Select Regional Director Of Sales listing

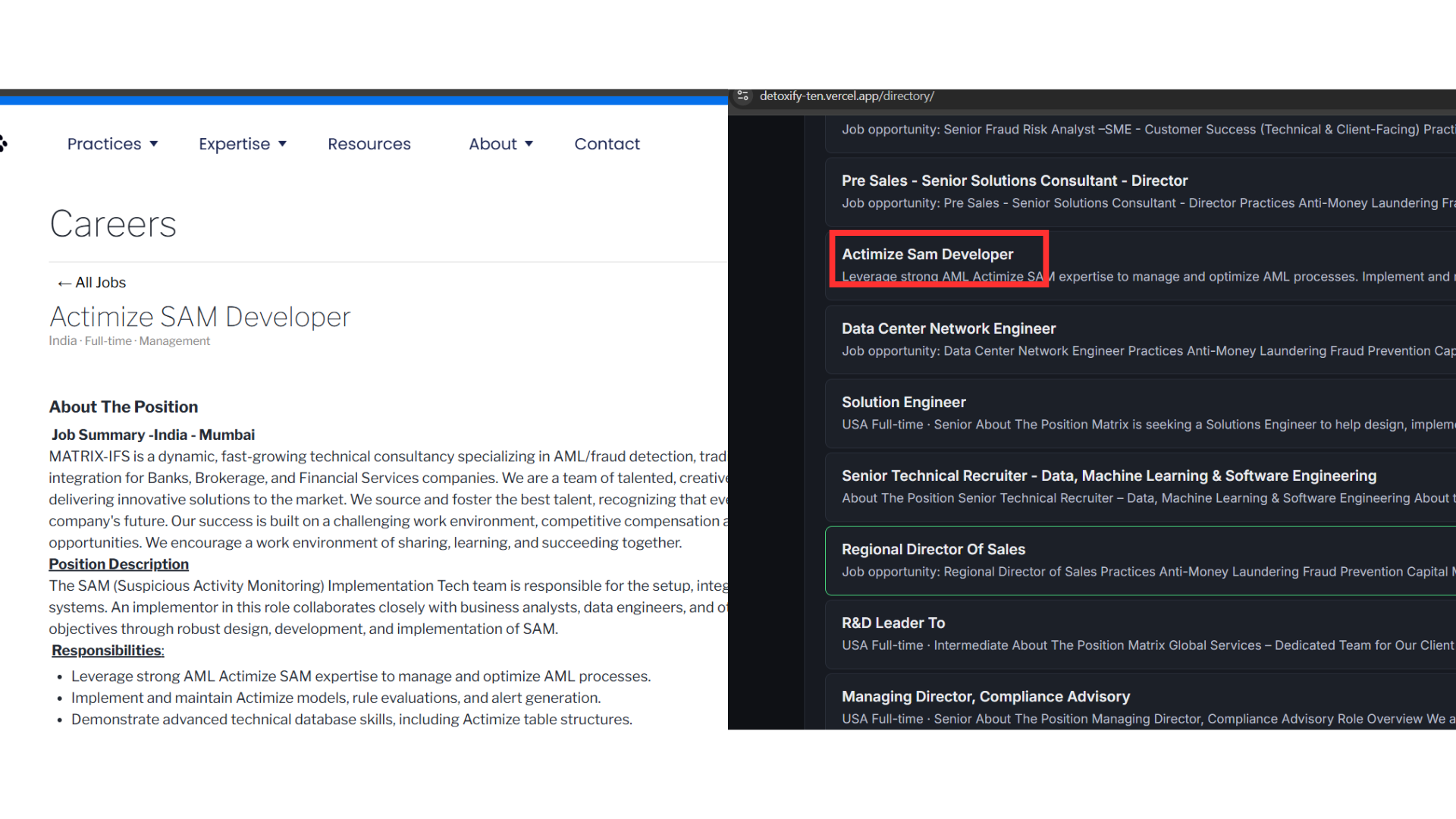(x=1141, y=560)
